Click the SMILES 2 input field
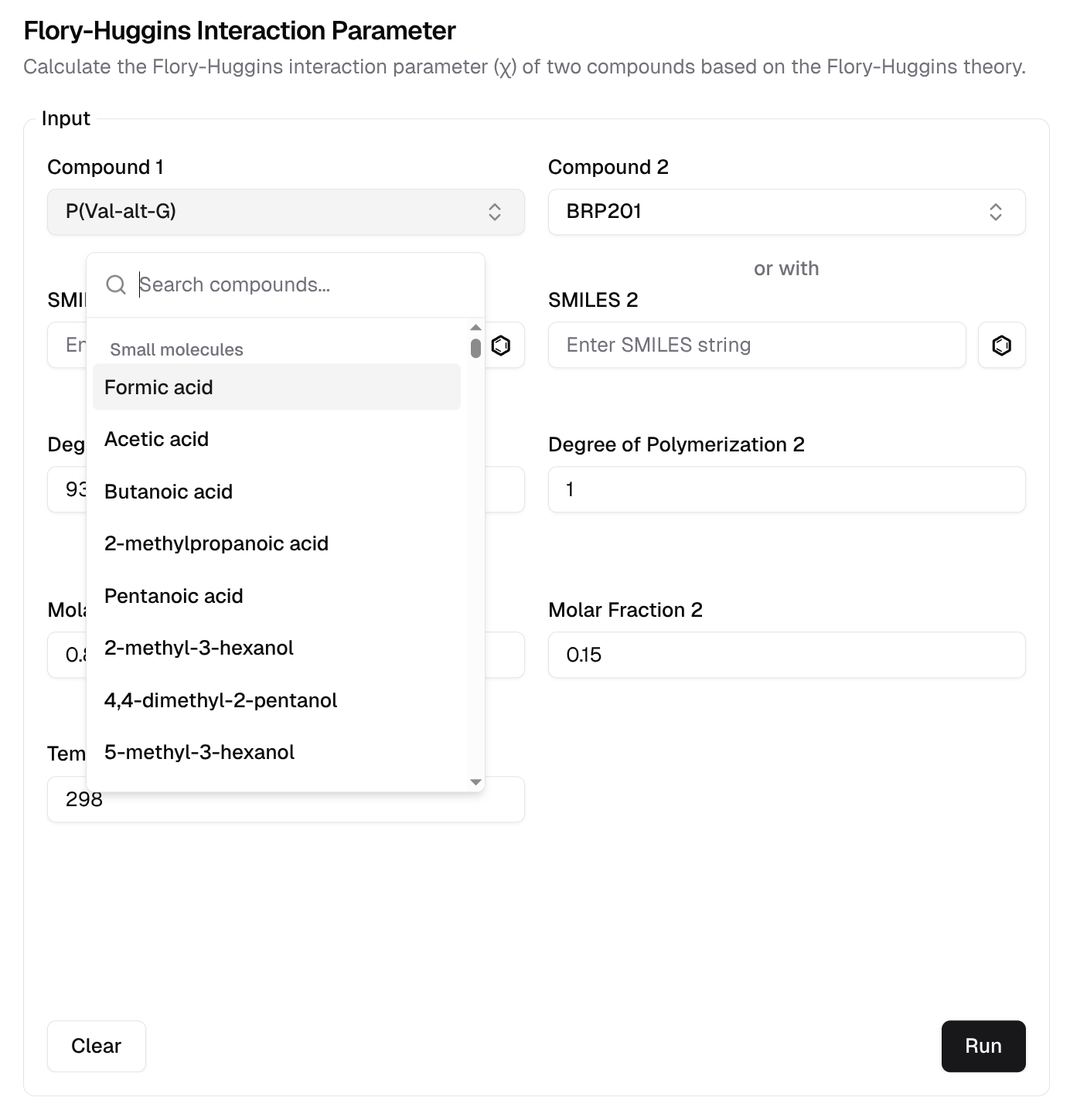Viewport: 1070px width, 1120px height. point(756,346)
